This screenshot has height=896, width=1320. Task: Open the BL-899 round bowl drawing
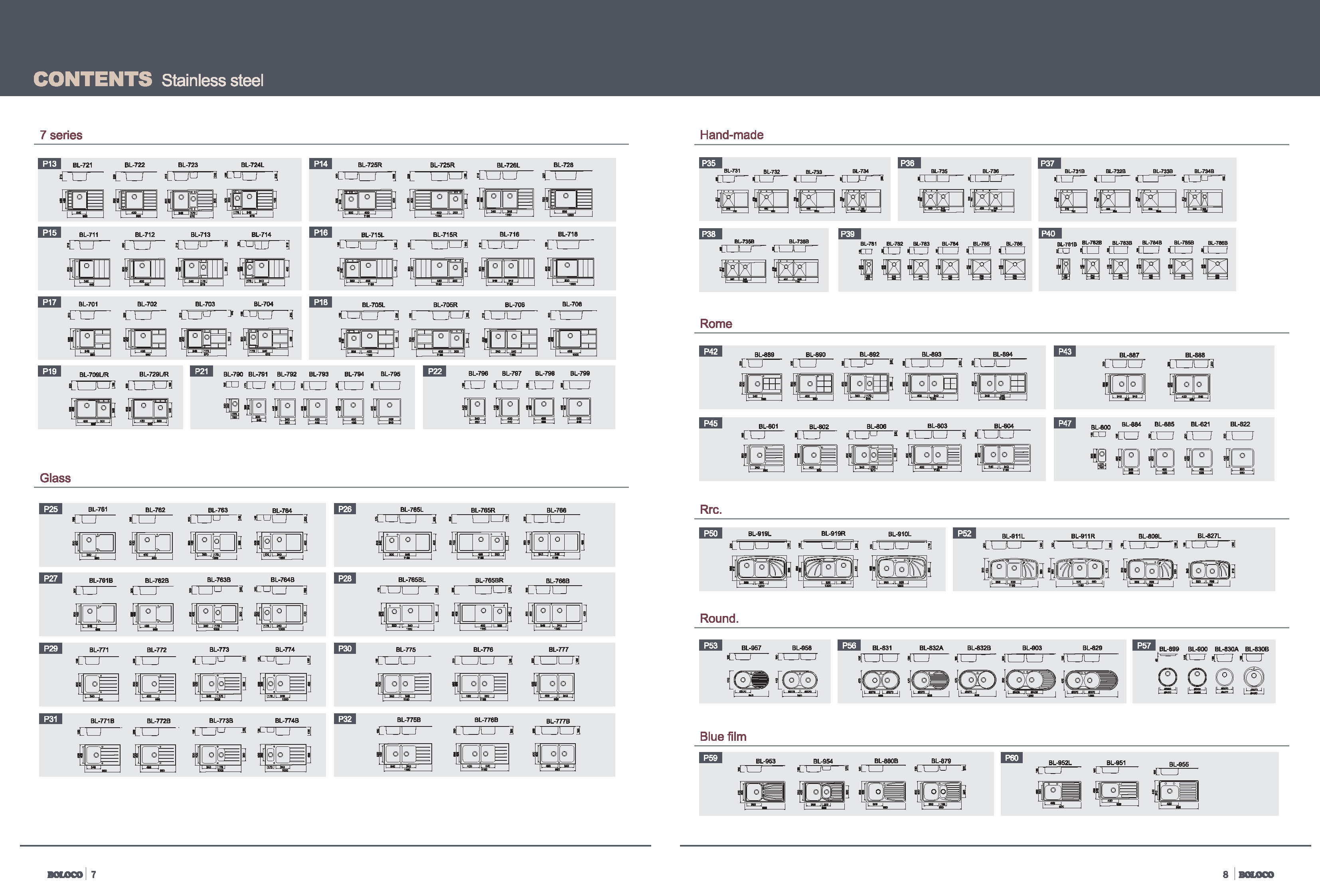pyautogui.click(x=1167, y=673)
